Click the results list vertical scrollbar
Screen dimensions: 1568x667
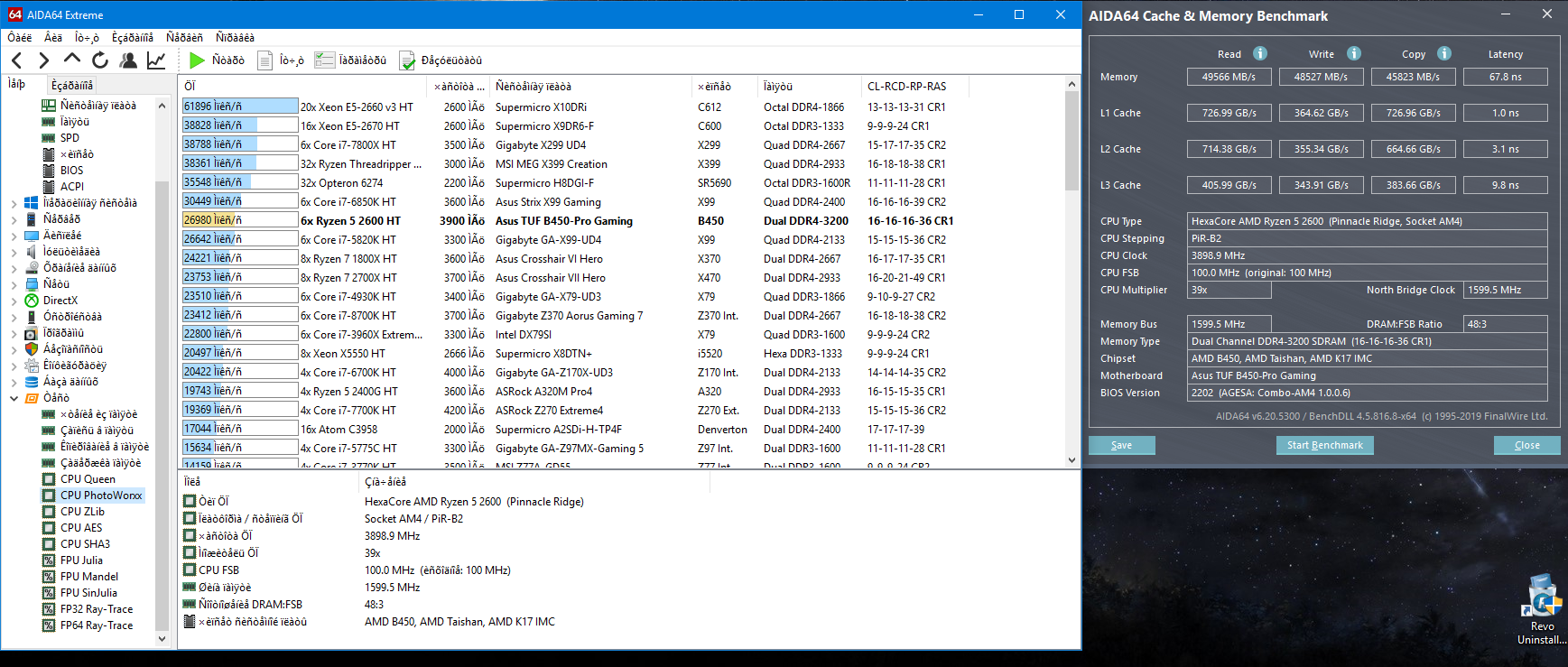click(1072, 272)
